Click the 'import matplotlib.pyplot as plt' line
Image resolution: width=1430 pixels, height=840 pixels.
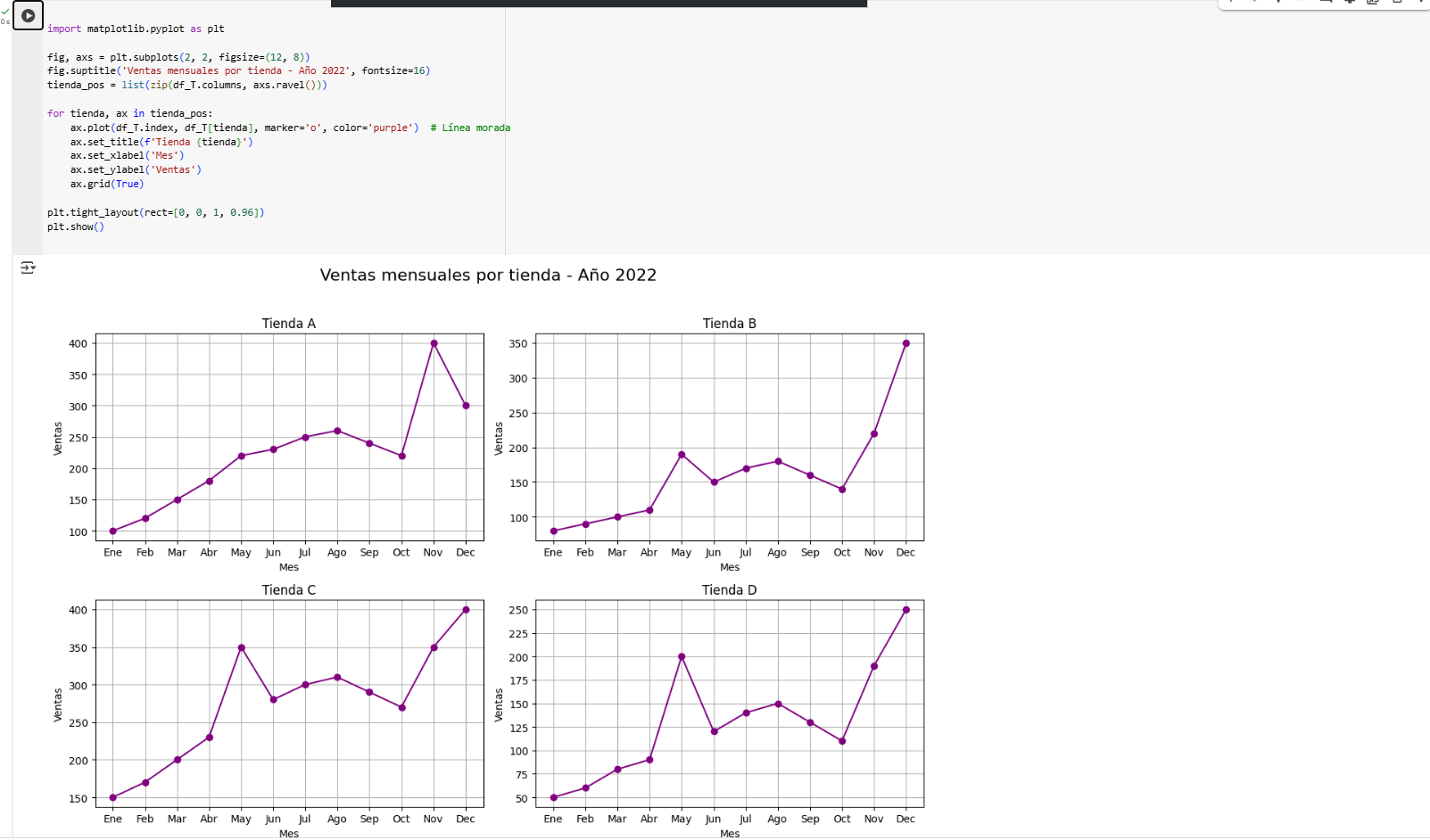(136, 29)
